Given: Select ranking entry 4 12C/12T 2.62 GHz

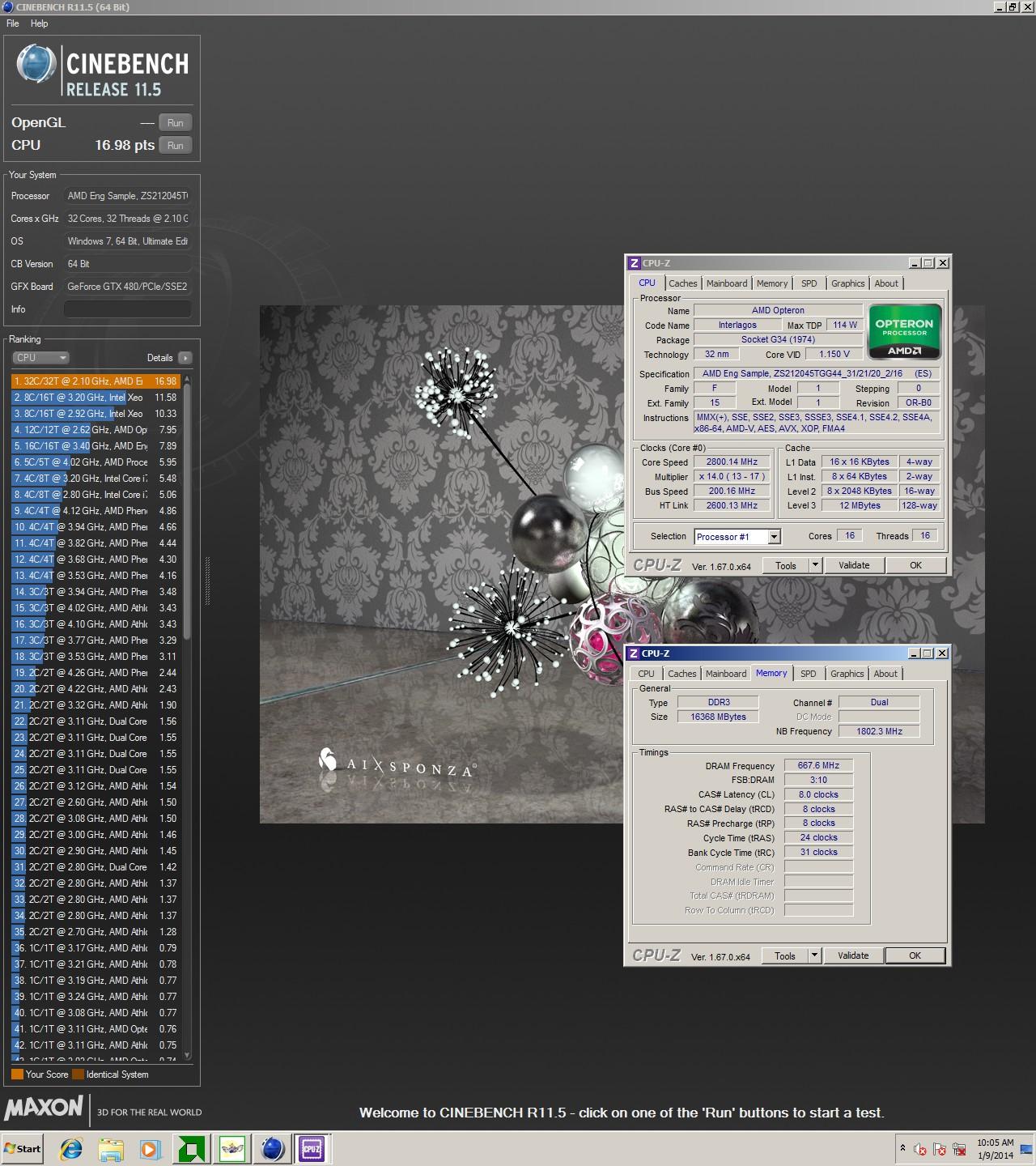Looking at the screenshot, I should click(95, 430).
